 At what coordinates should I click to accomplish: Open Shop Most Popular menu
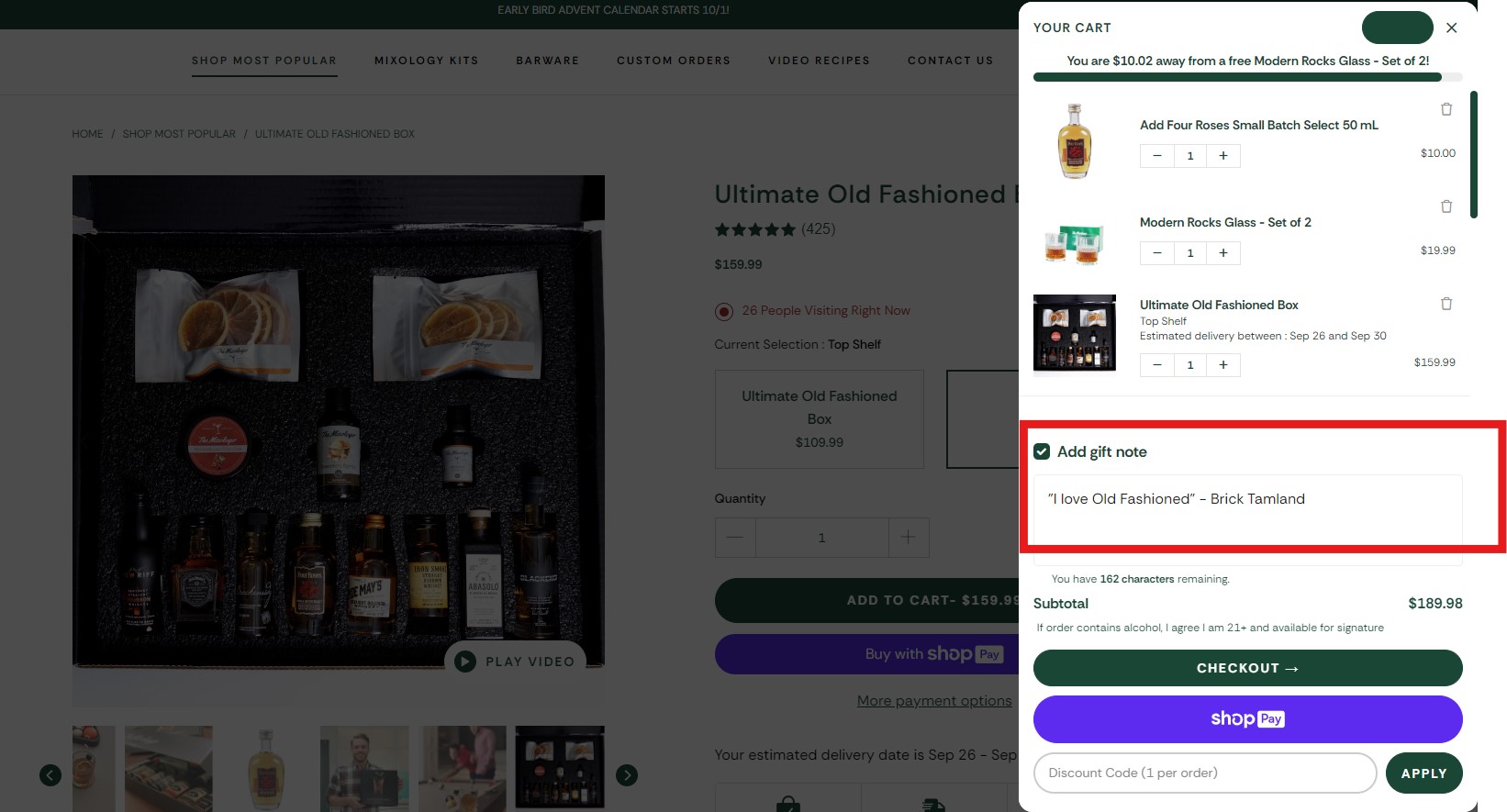264,61
